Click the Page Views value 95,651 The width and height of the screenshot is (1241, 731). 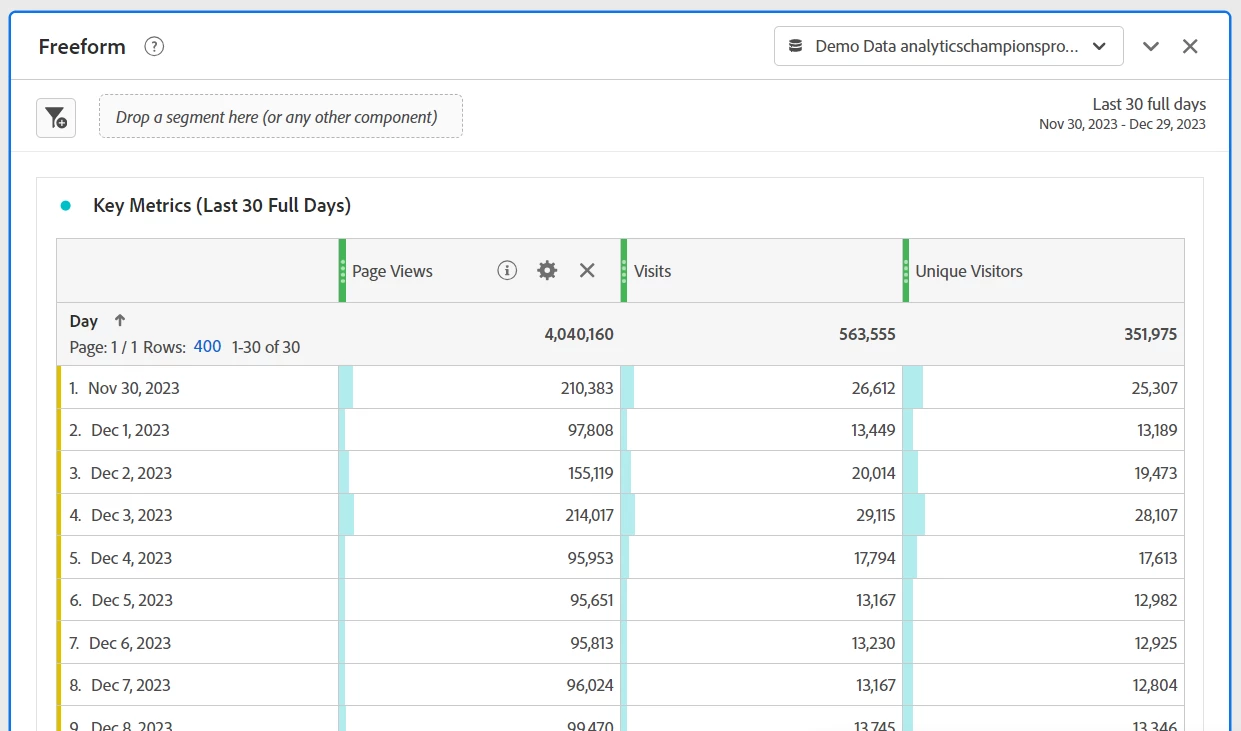point(592,600)
